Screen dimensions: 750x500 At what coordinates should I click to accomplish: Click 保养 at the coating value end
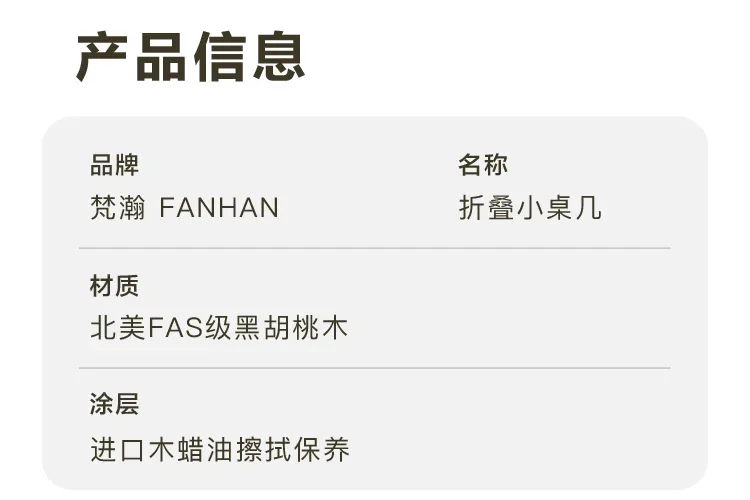coord(321,450)
